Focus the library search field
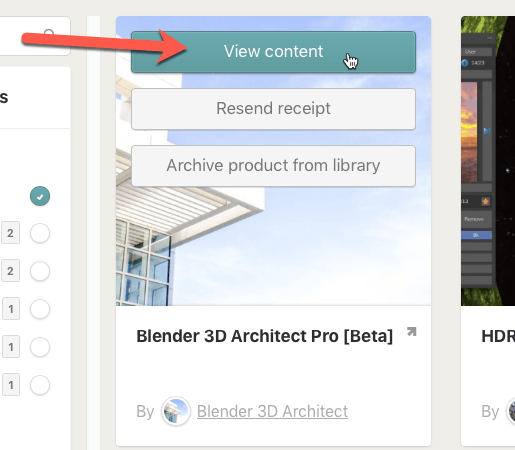The image size is (515, 450). click(x=35, y=36)
